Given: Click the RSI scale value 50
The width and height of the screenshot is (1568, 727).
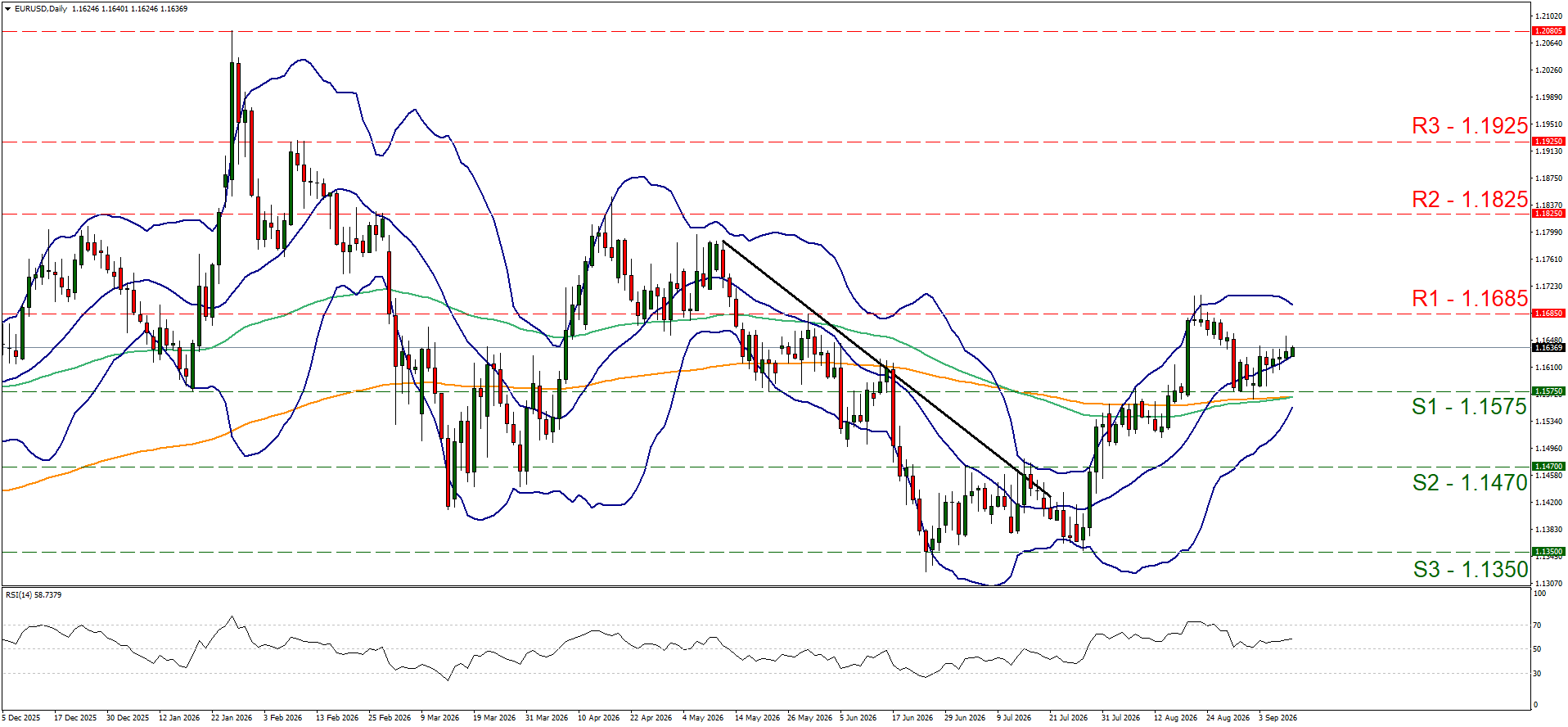Looking at the screenshot, I should point(1537,649).
